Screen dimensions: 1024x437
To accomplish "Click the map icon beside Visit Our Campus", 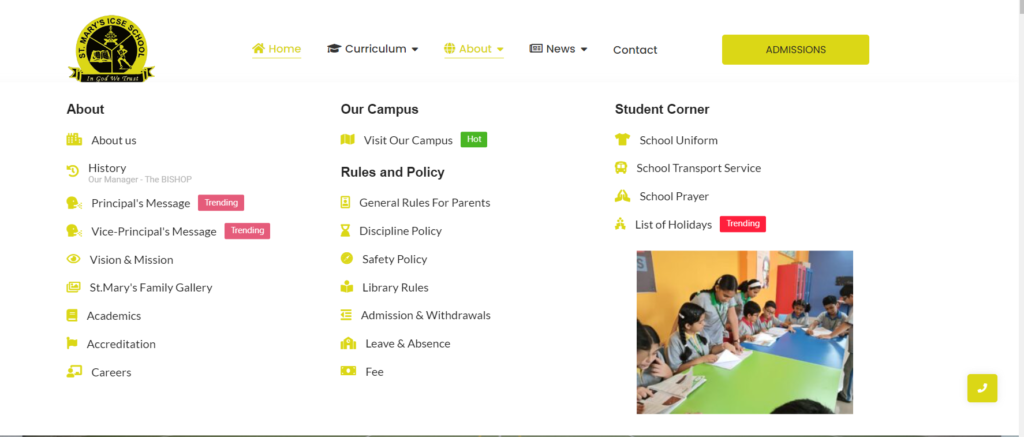I will 348,140.
